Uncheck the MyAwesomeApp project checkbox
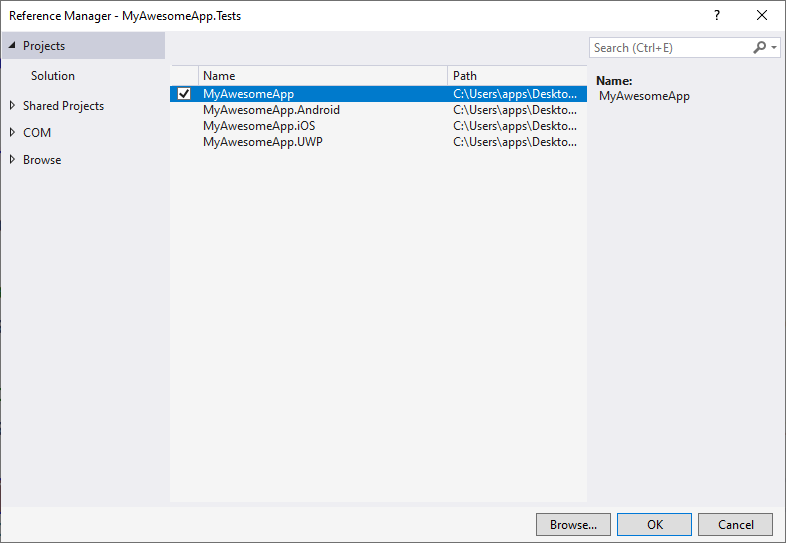Screen dimensions: 786x543 coord(184,94)
